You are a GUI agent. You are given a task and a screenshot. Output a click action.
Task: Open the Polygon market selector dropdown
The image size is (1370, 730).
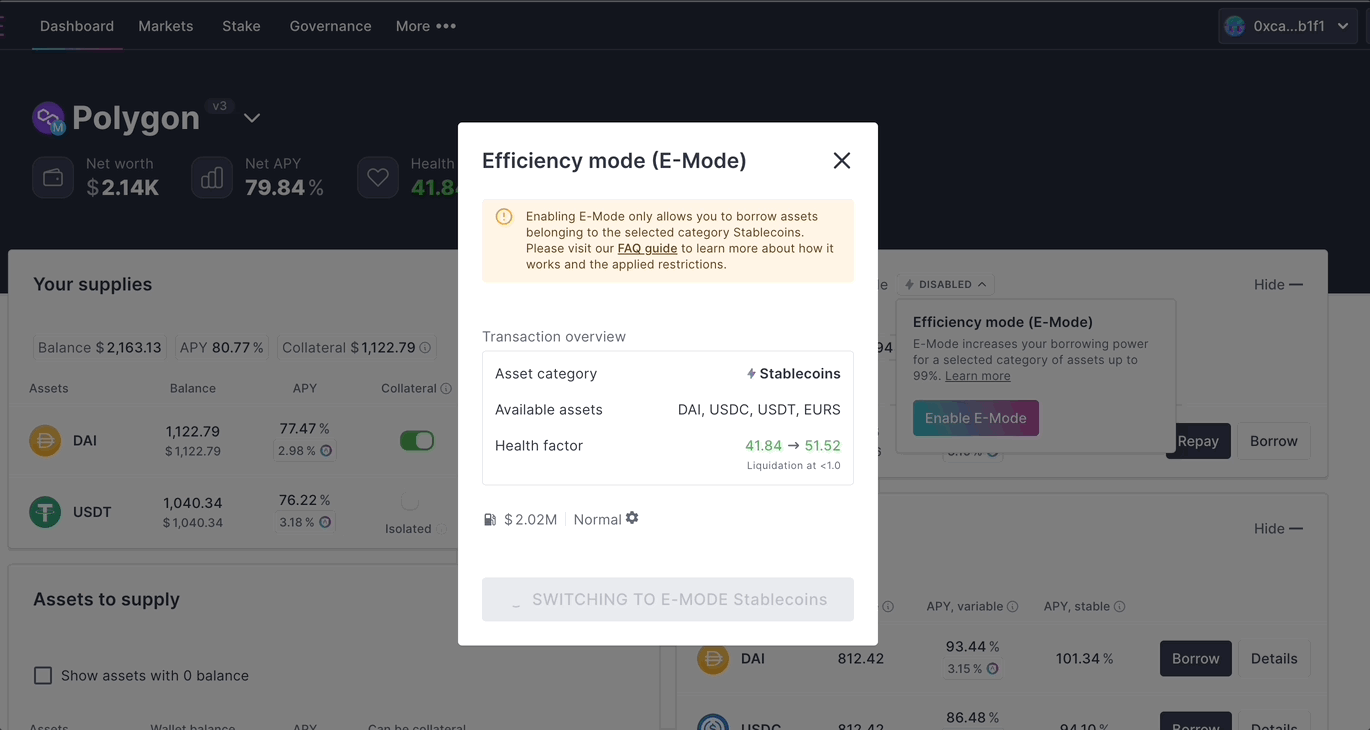(x=251, y=117)
